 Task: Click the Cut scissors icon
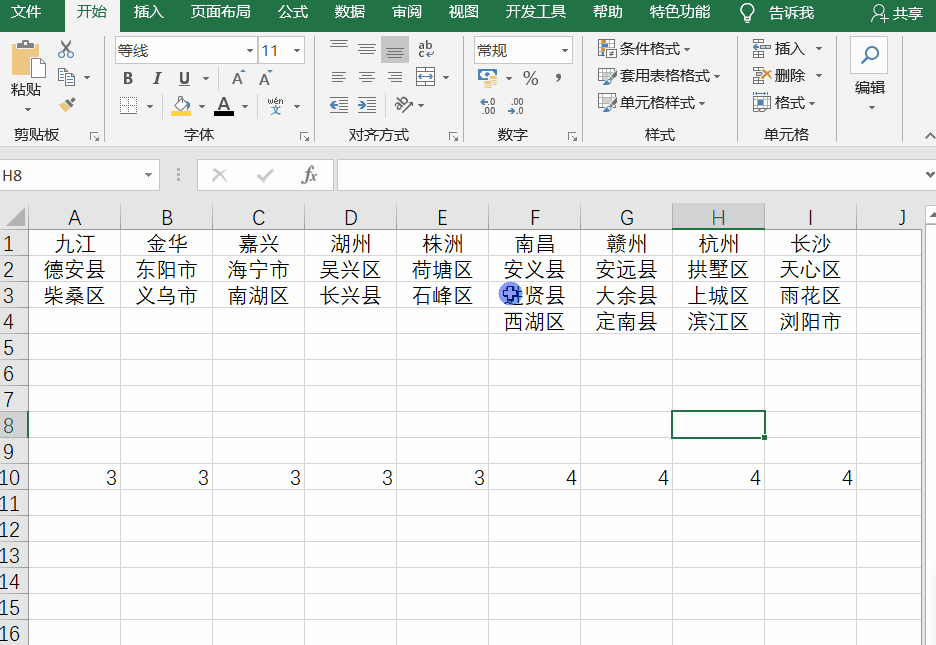(66, 50)
